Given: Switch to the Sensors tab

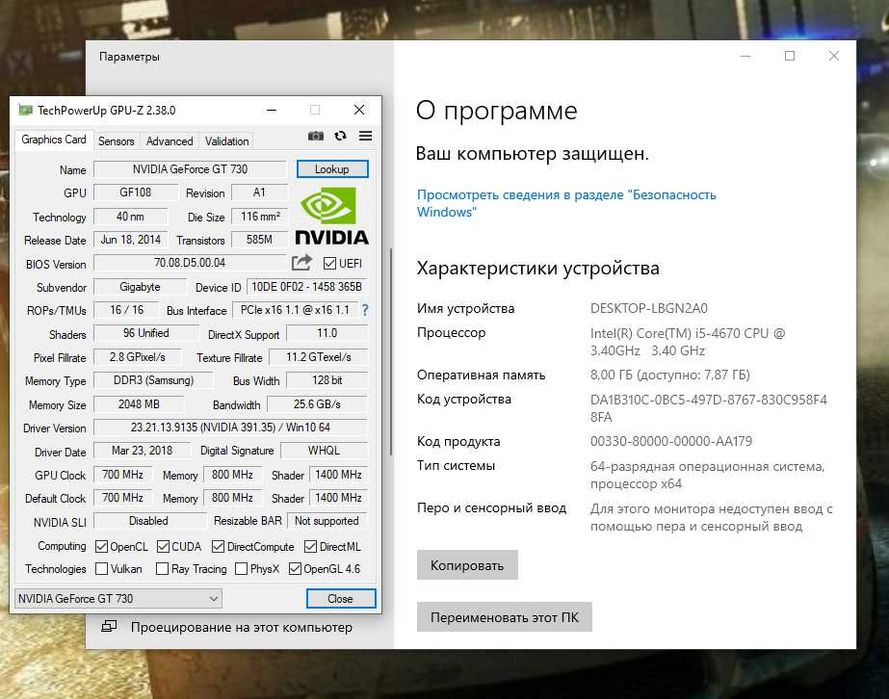Looking at the screenshot, I should coord(116,141).
